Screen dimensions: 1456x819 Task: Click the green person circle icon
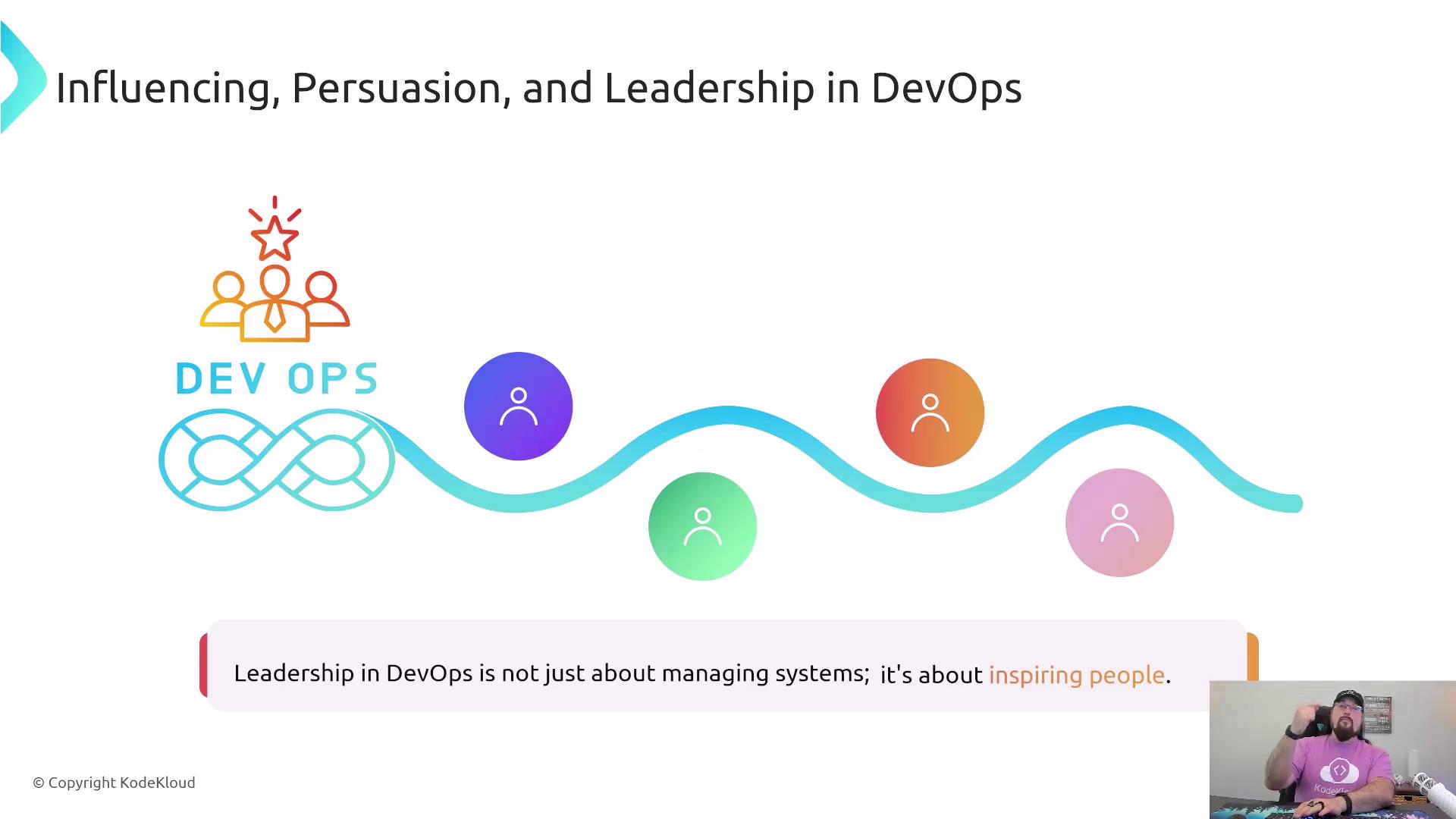(x=702, y=526)
